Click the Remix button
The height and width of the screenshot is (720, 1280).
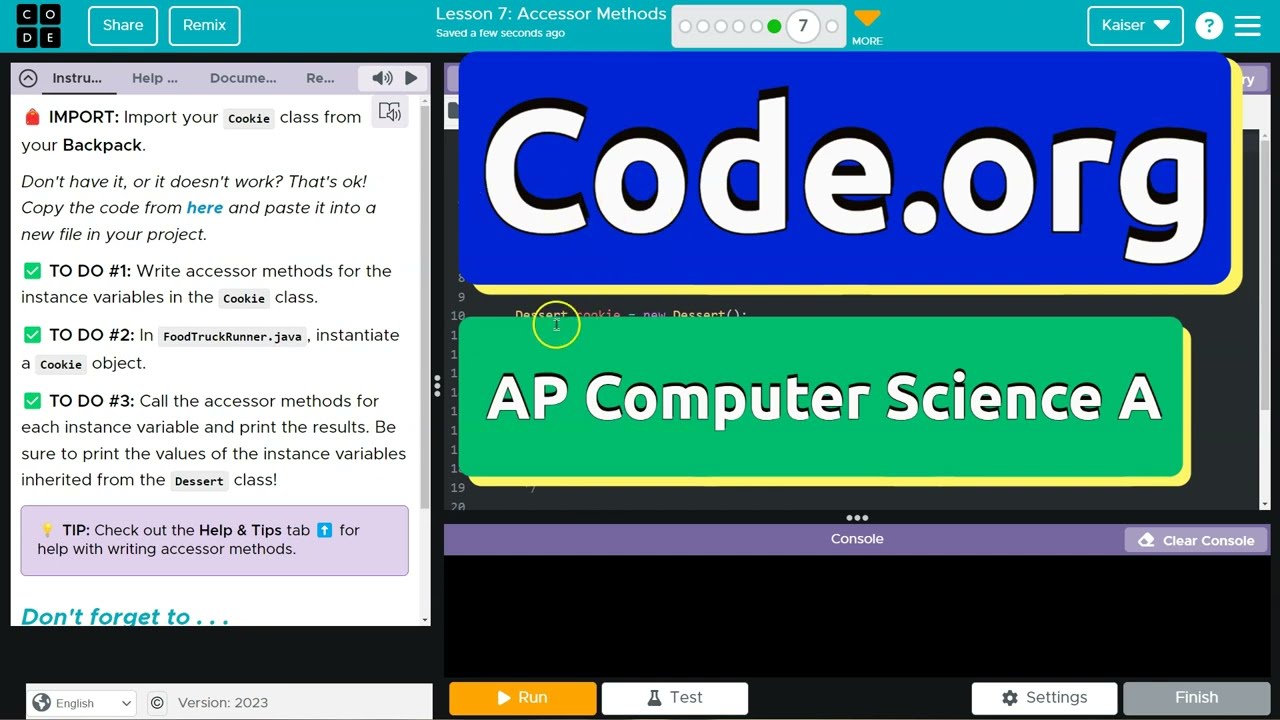[204, 25]
